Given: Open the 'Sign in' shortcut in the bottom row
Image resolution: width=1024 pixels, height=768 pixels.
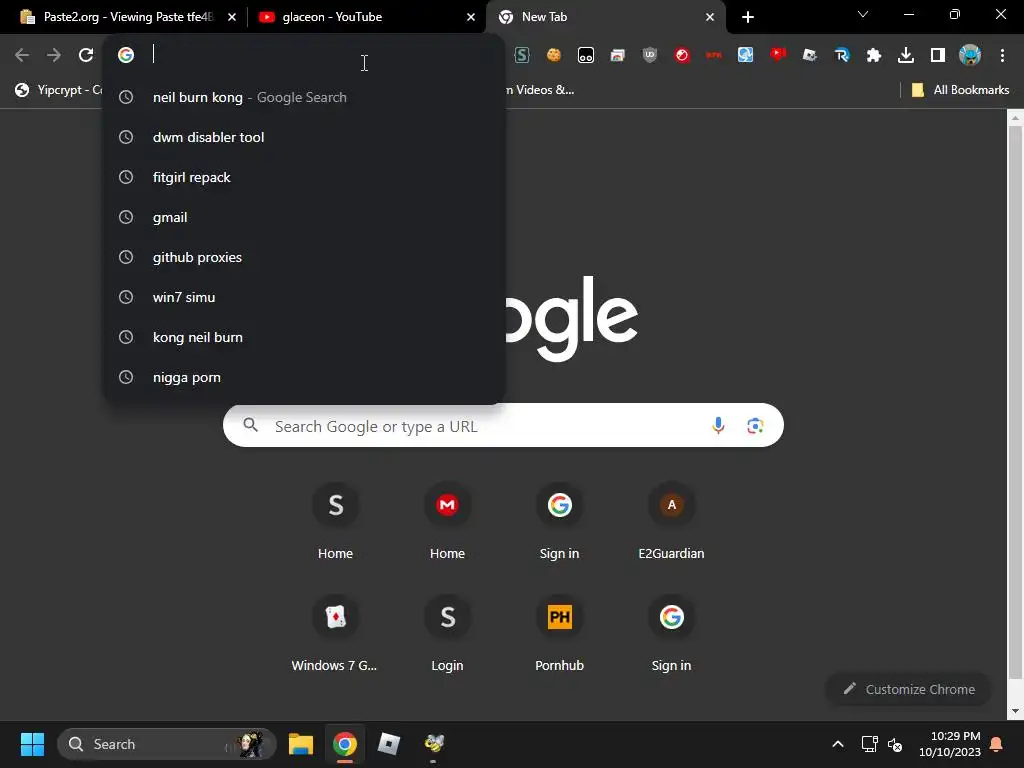Looking at the screenshot, I should pyautogui.click(x=671, y=633).
